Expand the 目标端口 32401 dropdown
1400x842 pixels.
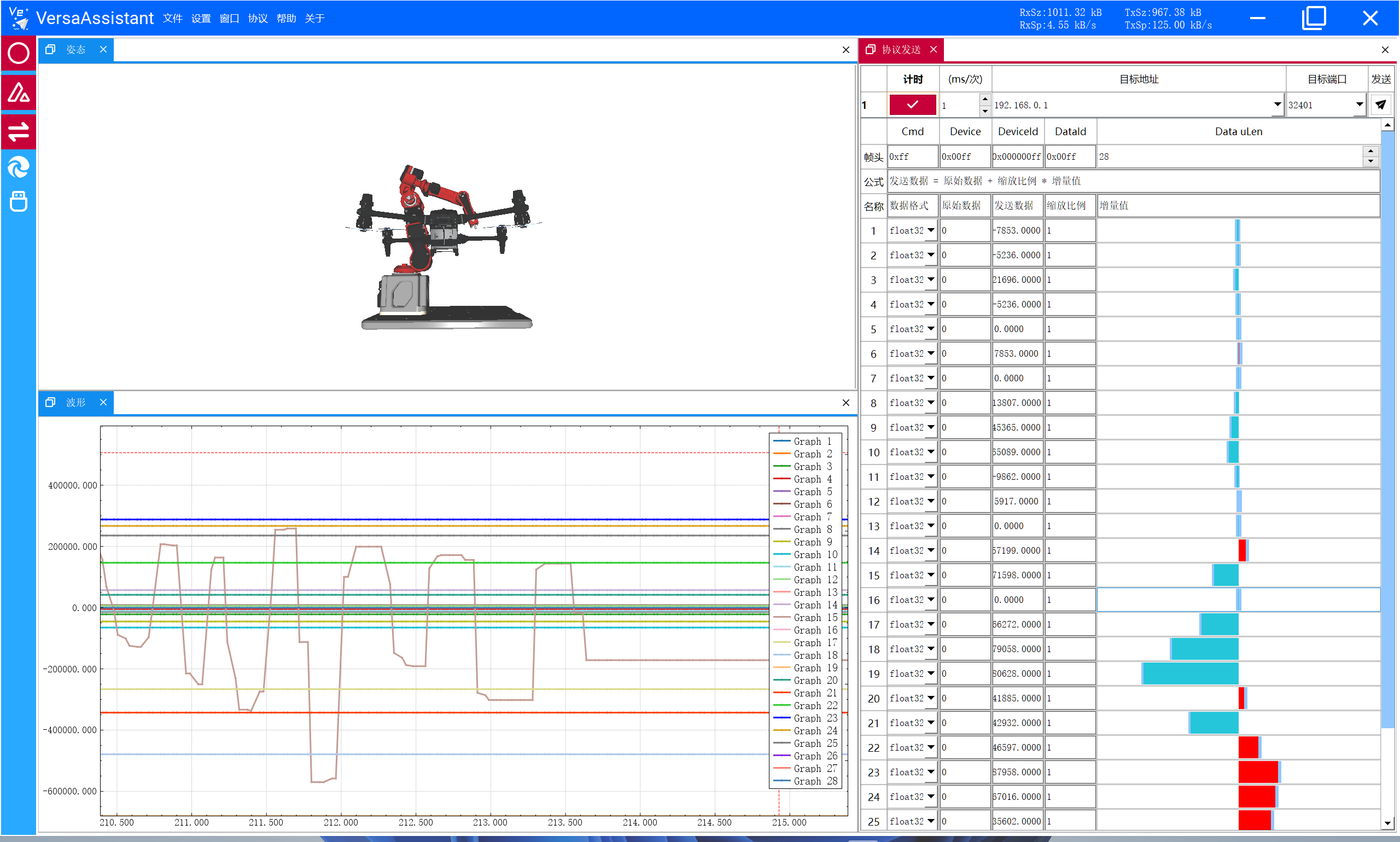click(x=1359, y=104)
